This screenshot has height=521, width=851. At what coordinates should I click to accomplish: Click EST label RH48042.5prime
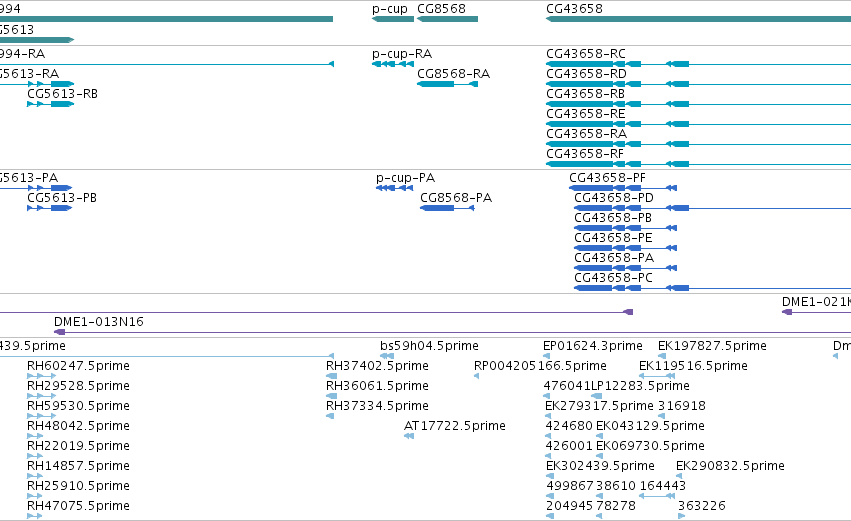coord(78,427)
